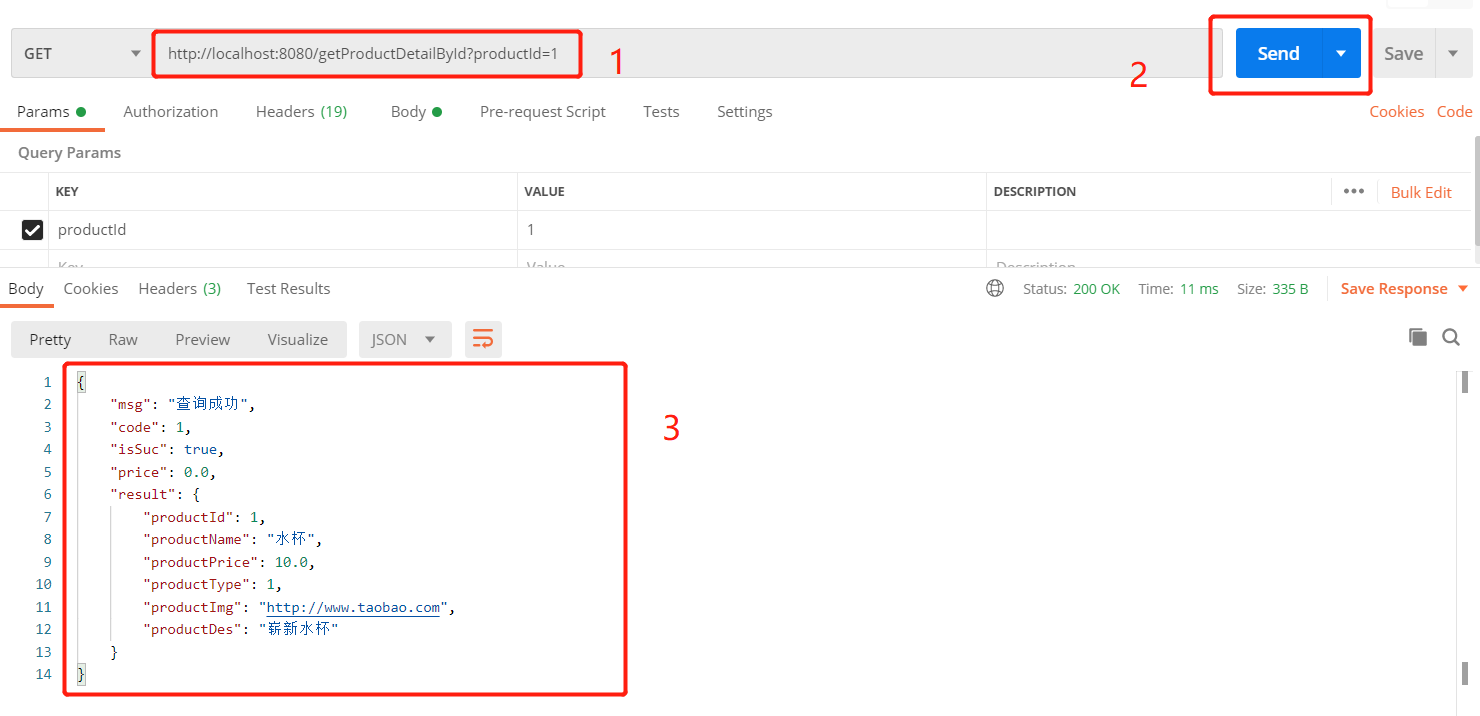Send the request
The height and width of the screenshot is (716, 1480).
pos(1278,53)
